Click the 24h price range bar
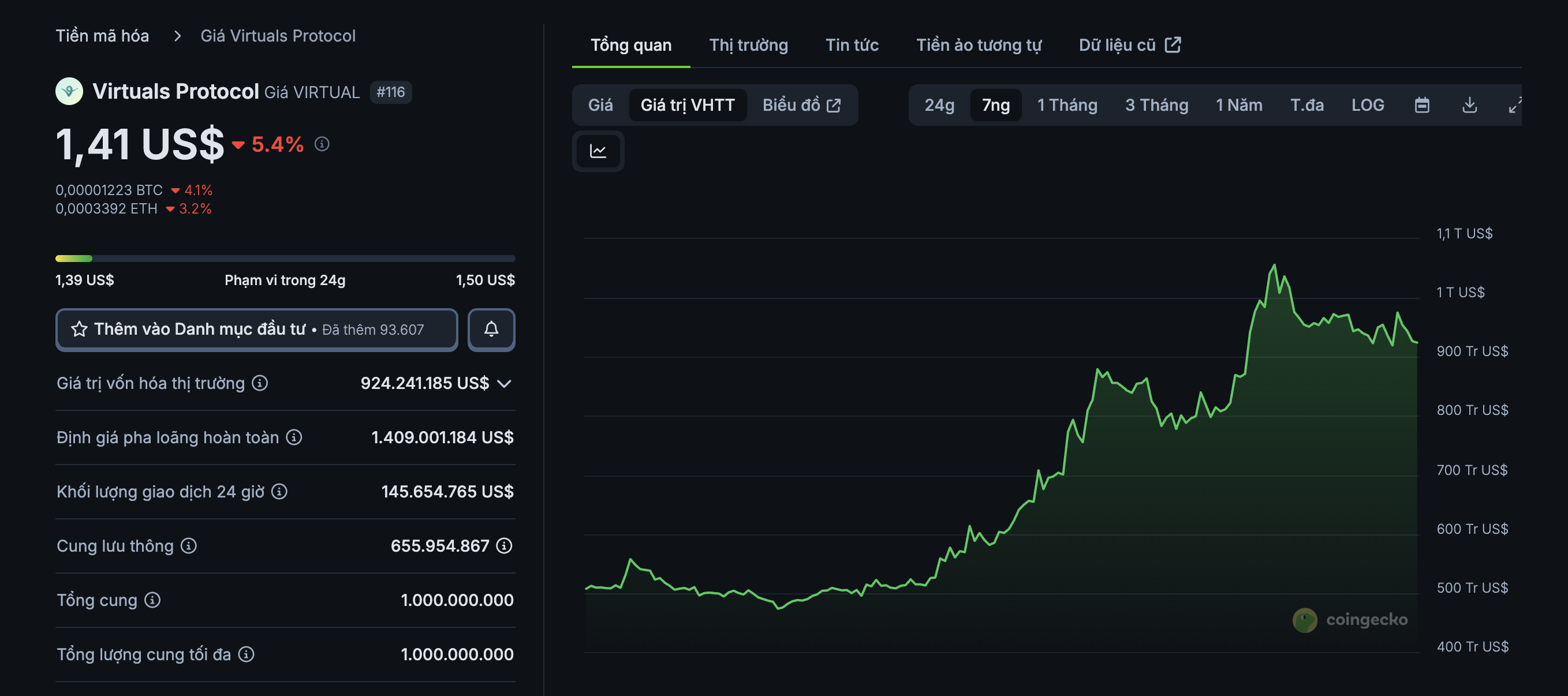Image resolution: width=1568 pixels, height=696 pixels. click(x=285, y=259)
